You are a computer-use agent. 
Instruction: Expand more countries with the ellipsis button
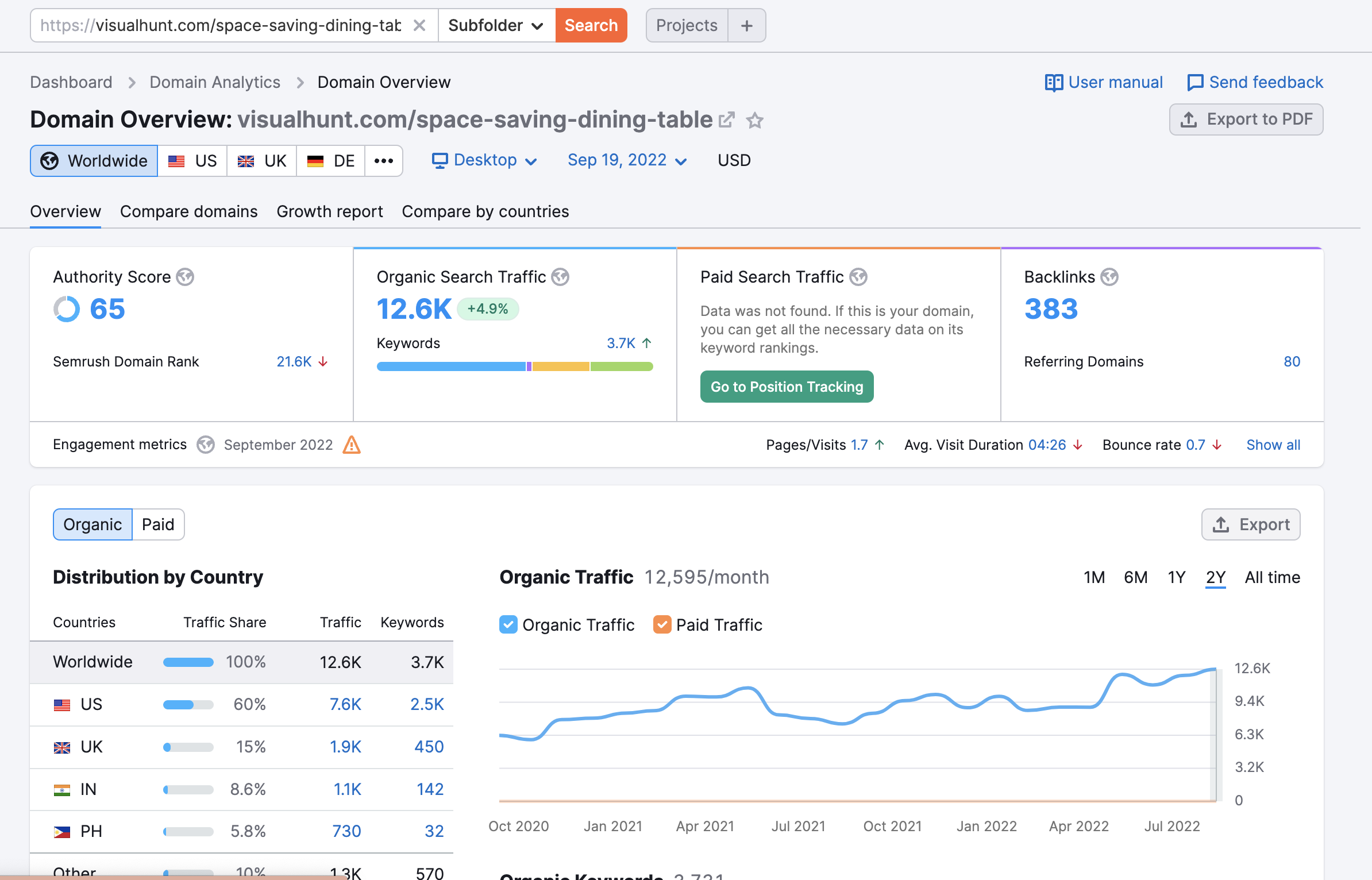(384, 161)
